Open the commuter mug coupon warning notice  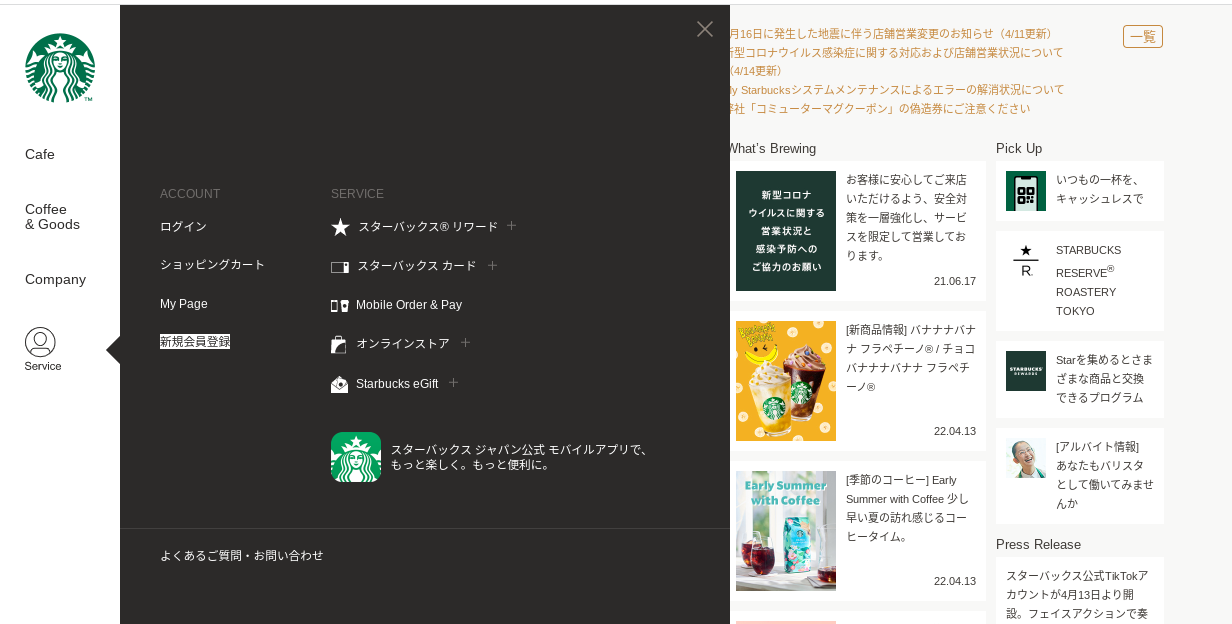click(880, 109)
